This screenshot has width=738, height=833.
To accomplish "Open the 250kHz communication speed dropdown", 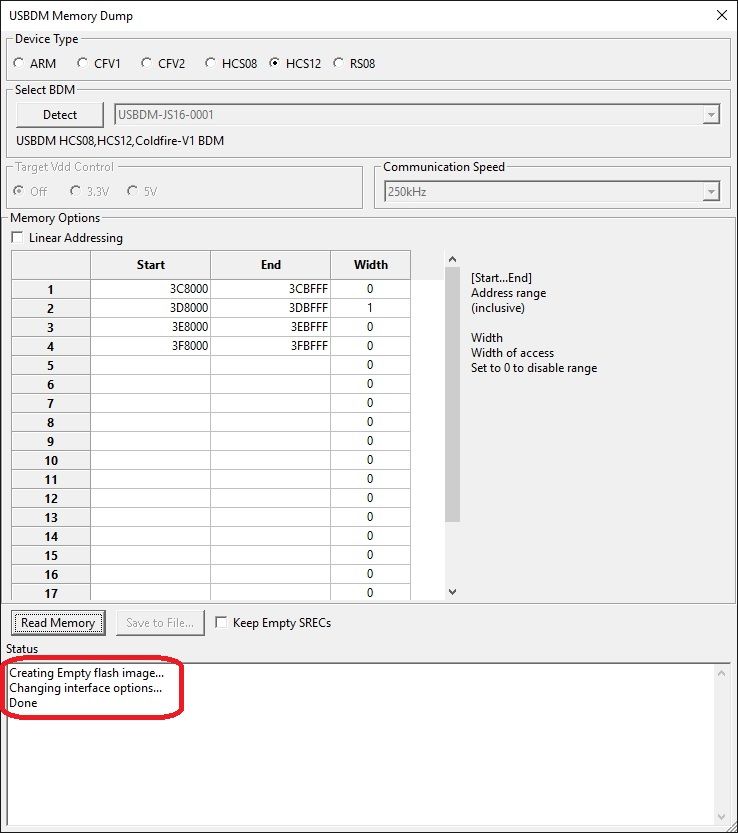I will pyautogui.click(x=710, y=192).
